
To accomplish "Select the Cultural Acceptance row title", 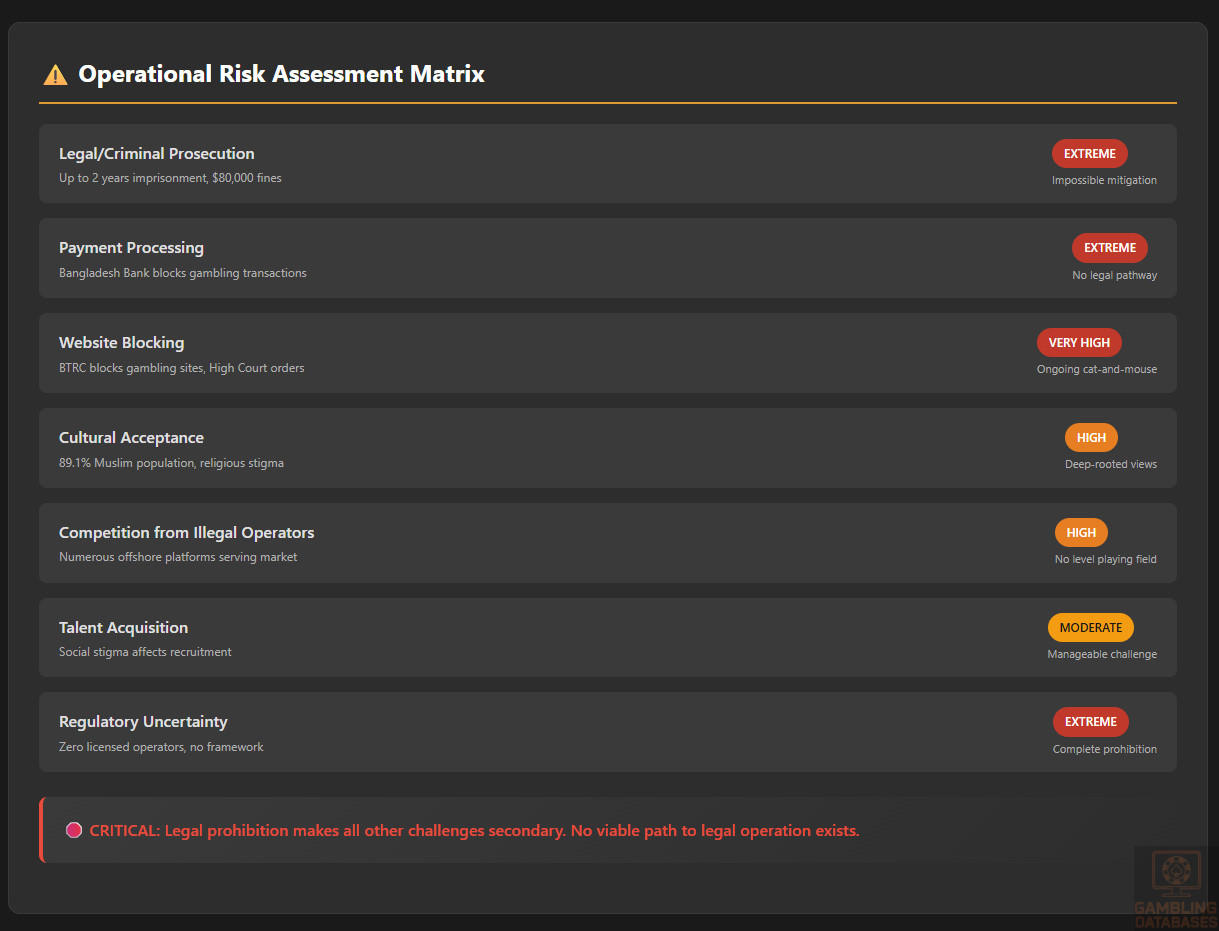I will [x=131, y=438].
